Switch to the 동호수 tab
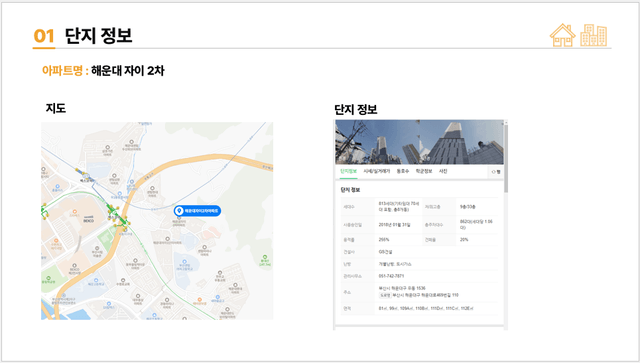The height and width of the screenshot is (363, 640). (402, 171)
